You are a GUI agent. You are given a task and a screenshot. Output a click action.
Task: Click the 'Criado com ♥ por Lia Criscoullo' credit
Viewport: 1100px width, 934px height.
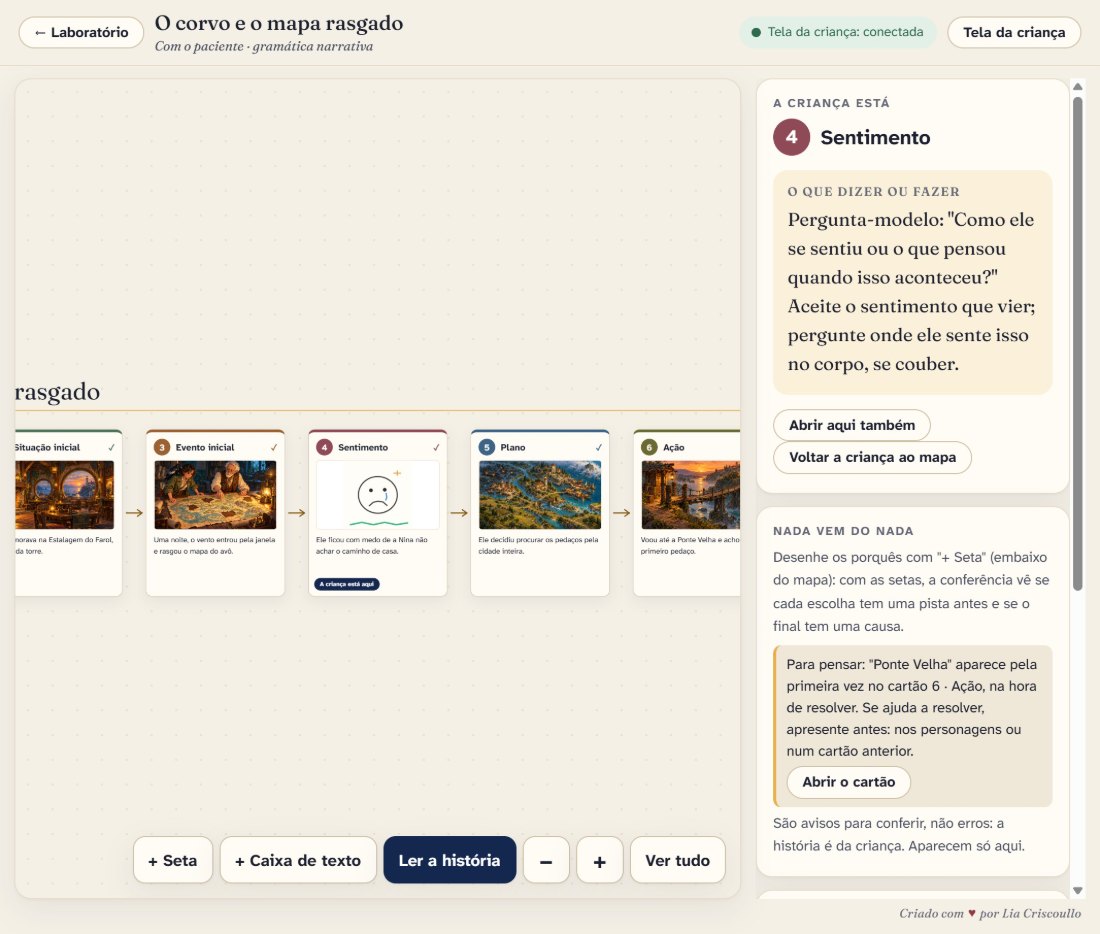[x=990, y=913]
